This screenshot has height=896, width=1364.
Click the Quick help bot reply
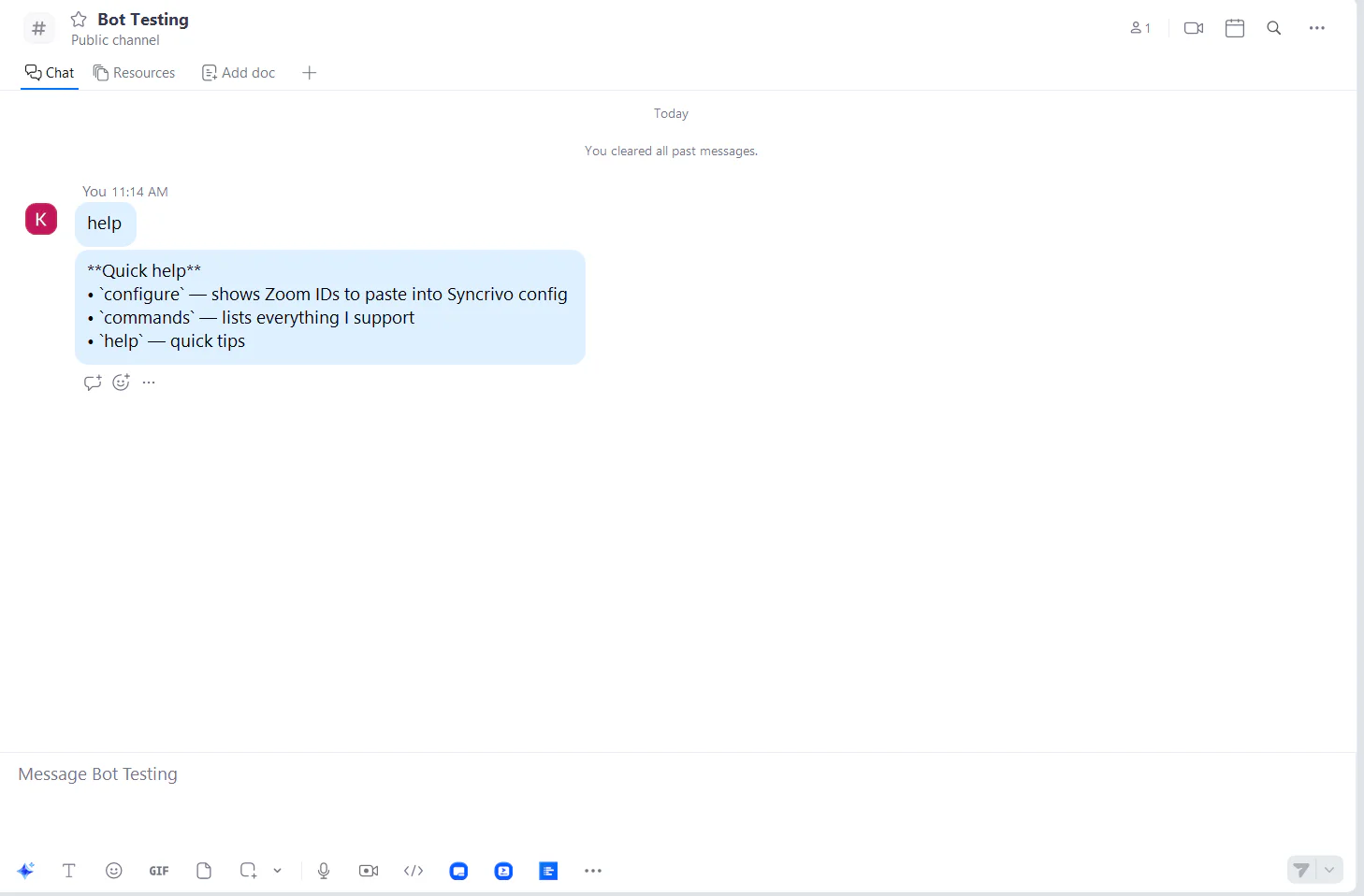(330, 307)
